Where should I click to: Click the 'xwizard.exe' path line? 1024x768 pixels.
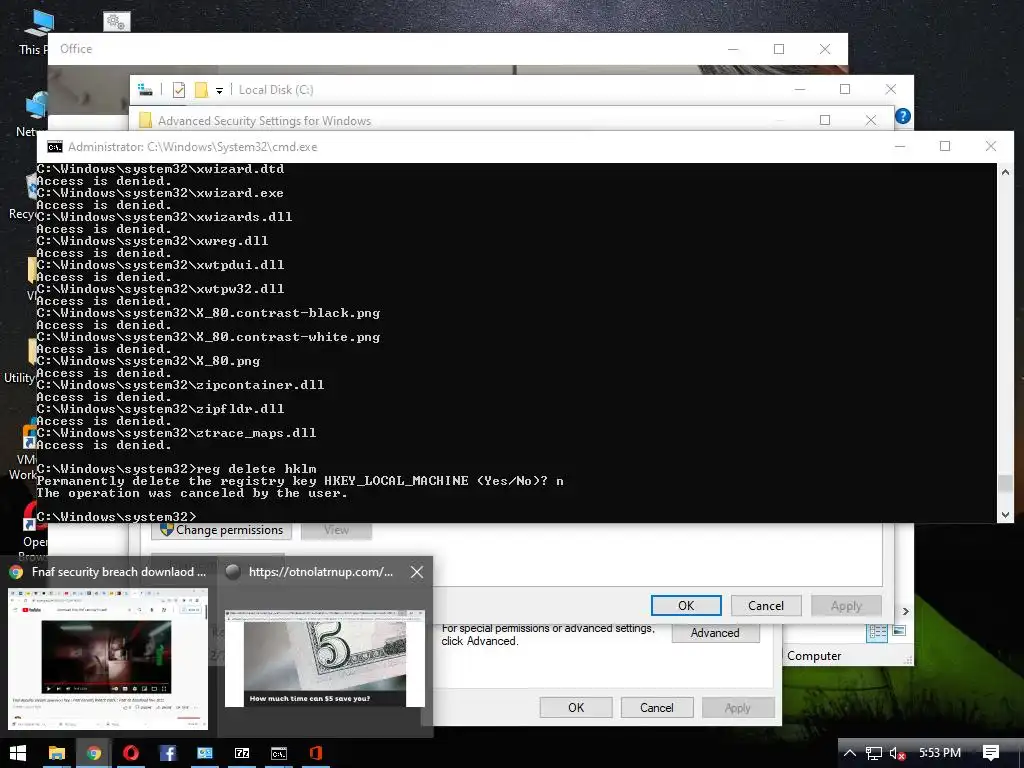[x=160, y=193]
